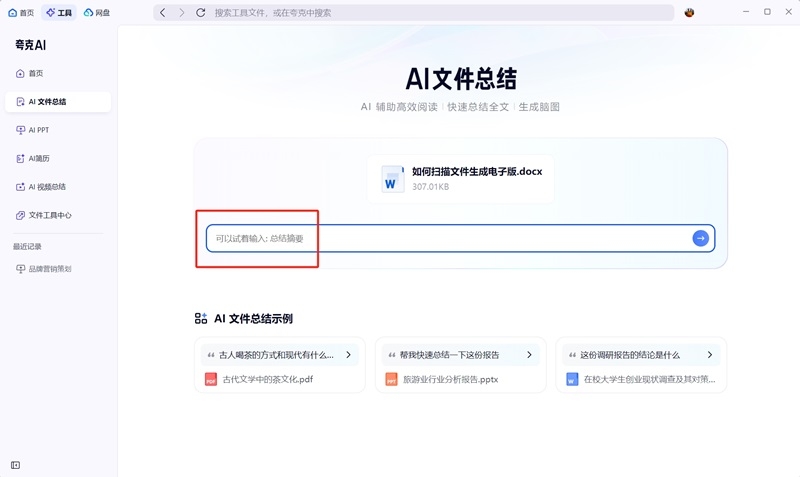Send the prompt with the blue arrow button
This screenshot has width=800, height=477.
(701, 238)
